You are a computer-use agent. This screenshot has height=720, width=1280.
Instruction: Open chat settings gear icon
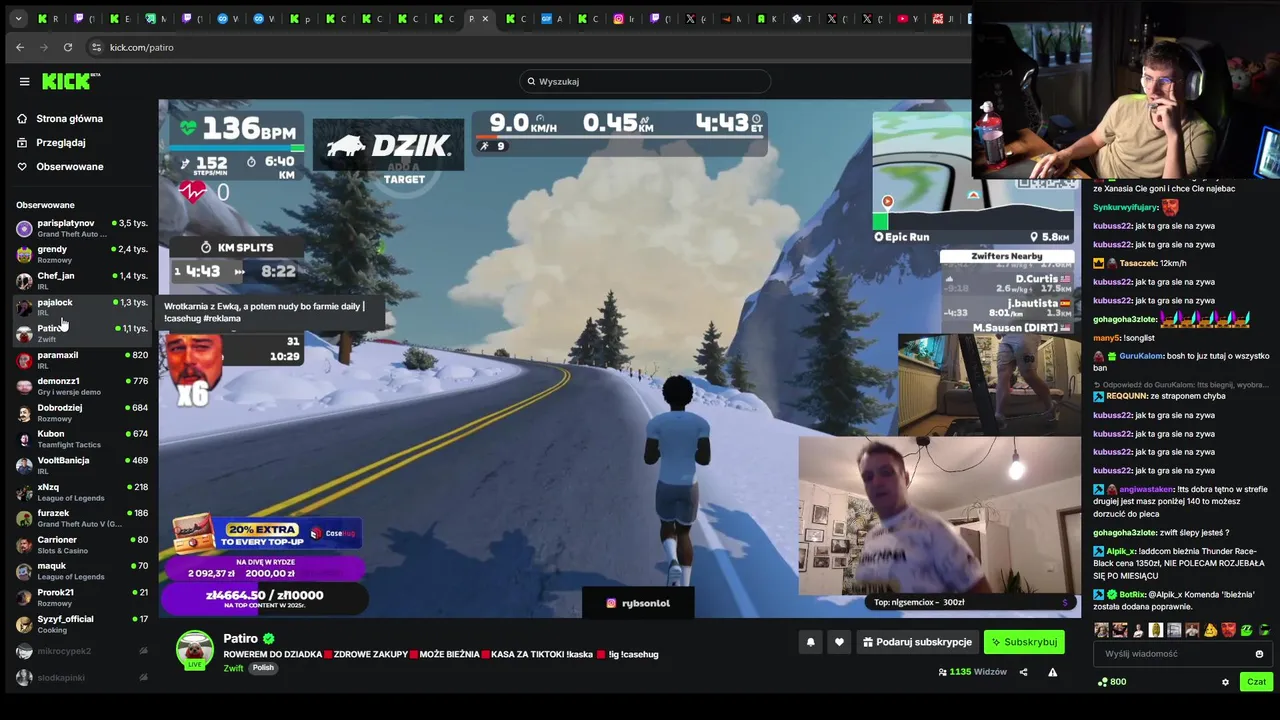1225,682
